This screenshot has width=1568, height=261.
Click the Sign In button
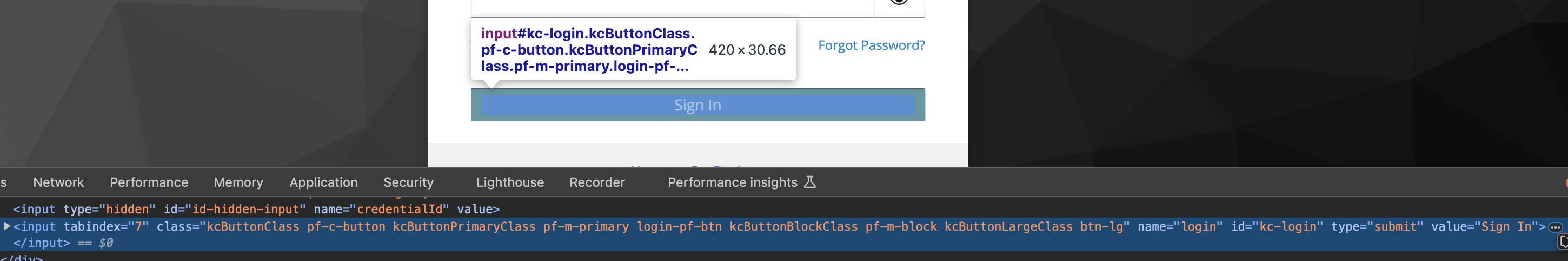tap(697, 105)
